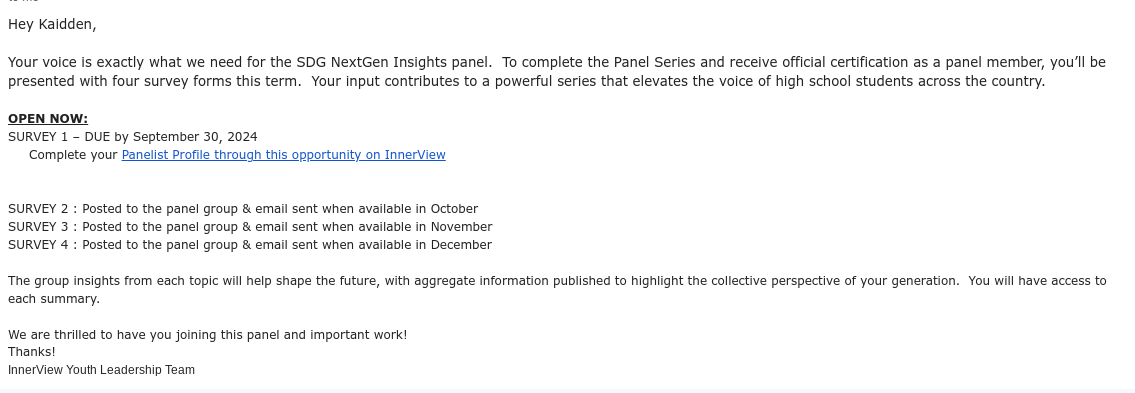Click the "InnerView Youth Leadership Team" signature
Viewport: 1135px width, 393px height.
click(x=101, y=370)
